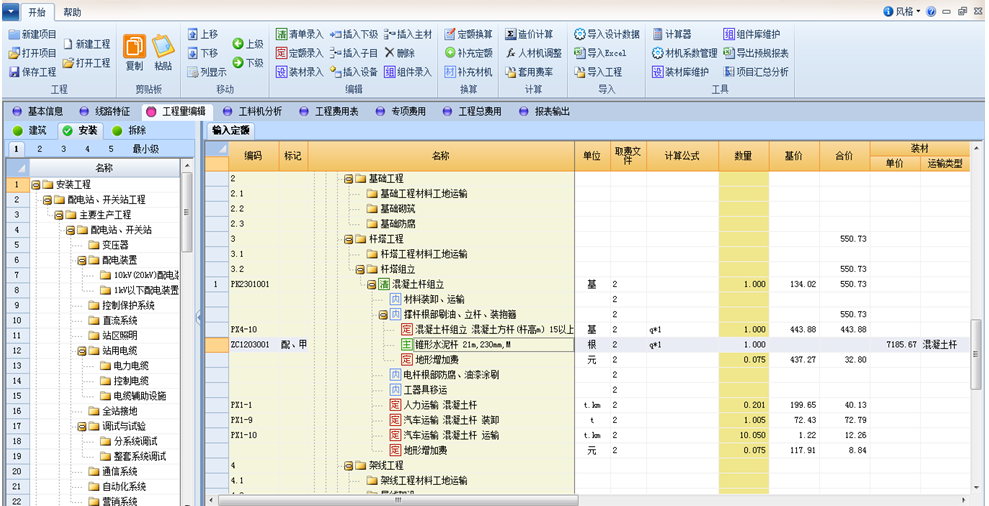Image resolution: width=989 pixels, height=506 pixels.
Task: Click the 保存工程 save icon
Action: point(14,72)
